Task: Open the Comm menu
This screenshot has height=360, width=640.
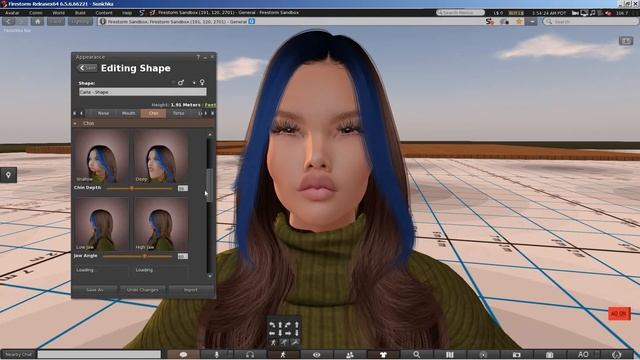Action: [36, 13]
